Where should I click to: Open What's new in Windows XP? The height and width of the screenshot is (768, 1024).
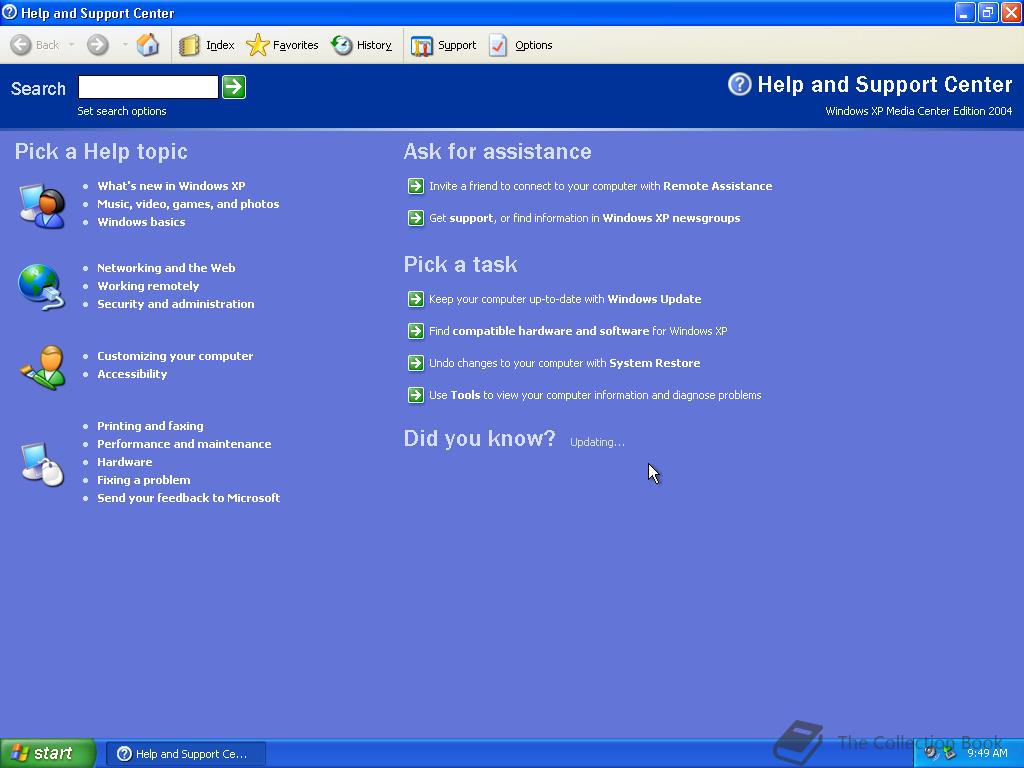[x=171, y=186]
